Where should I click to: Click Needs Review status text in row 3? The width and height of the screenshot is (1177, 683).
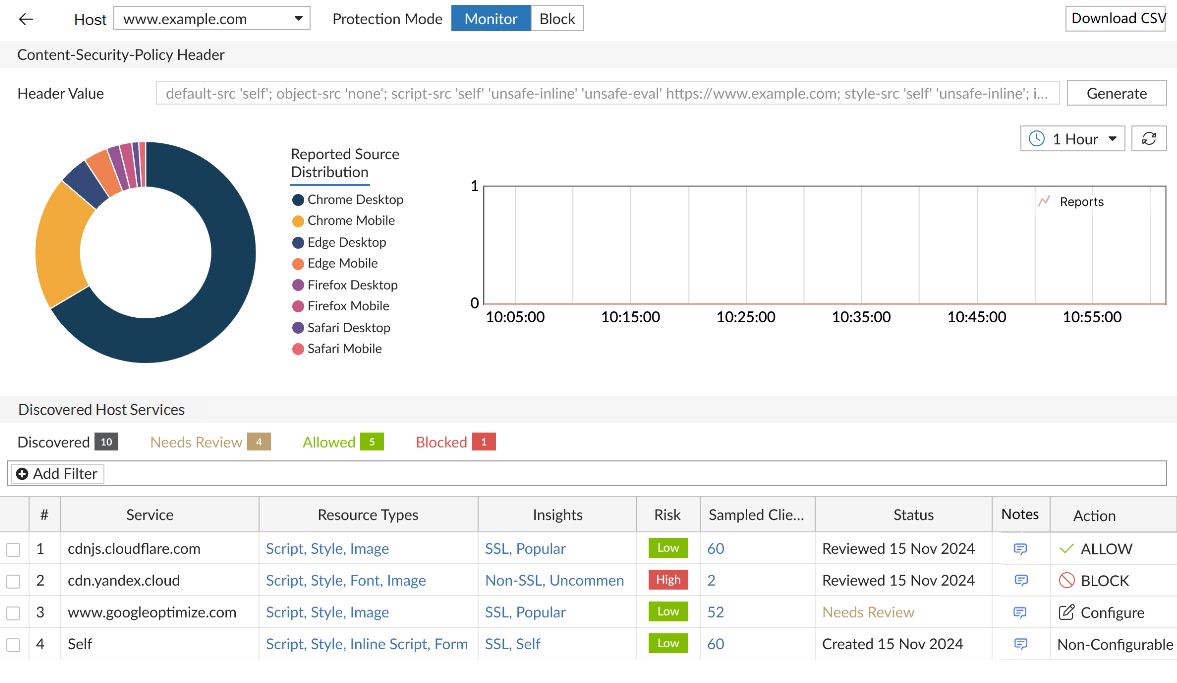tap(868, 612)
